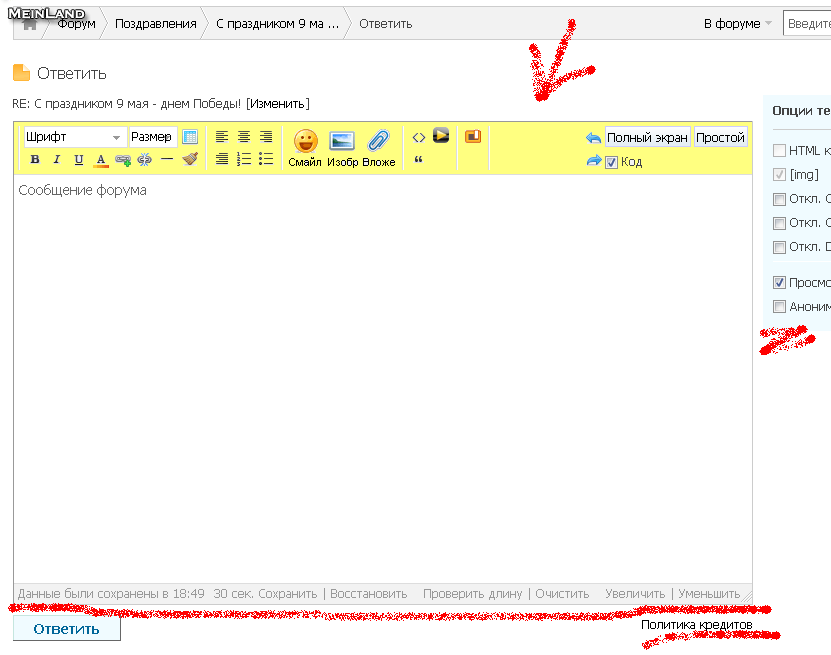
Task: Tick the HTML option checkbox
Action: click(x=779, y=151)
